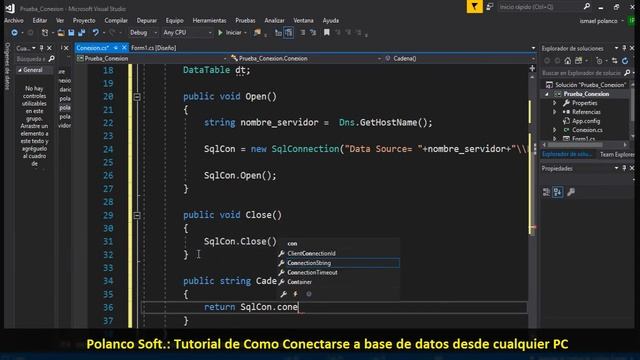
Task: Click the uncomment selection toolbar icon
Action: (313, 33)
